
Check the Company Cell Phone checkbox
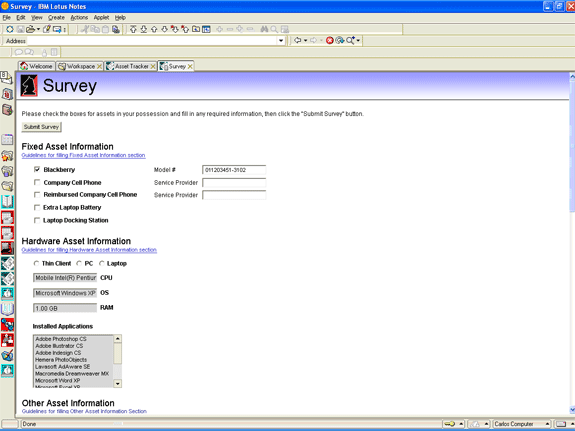pos(37,182)
